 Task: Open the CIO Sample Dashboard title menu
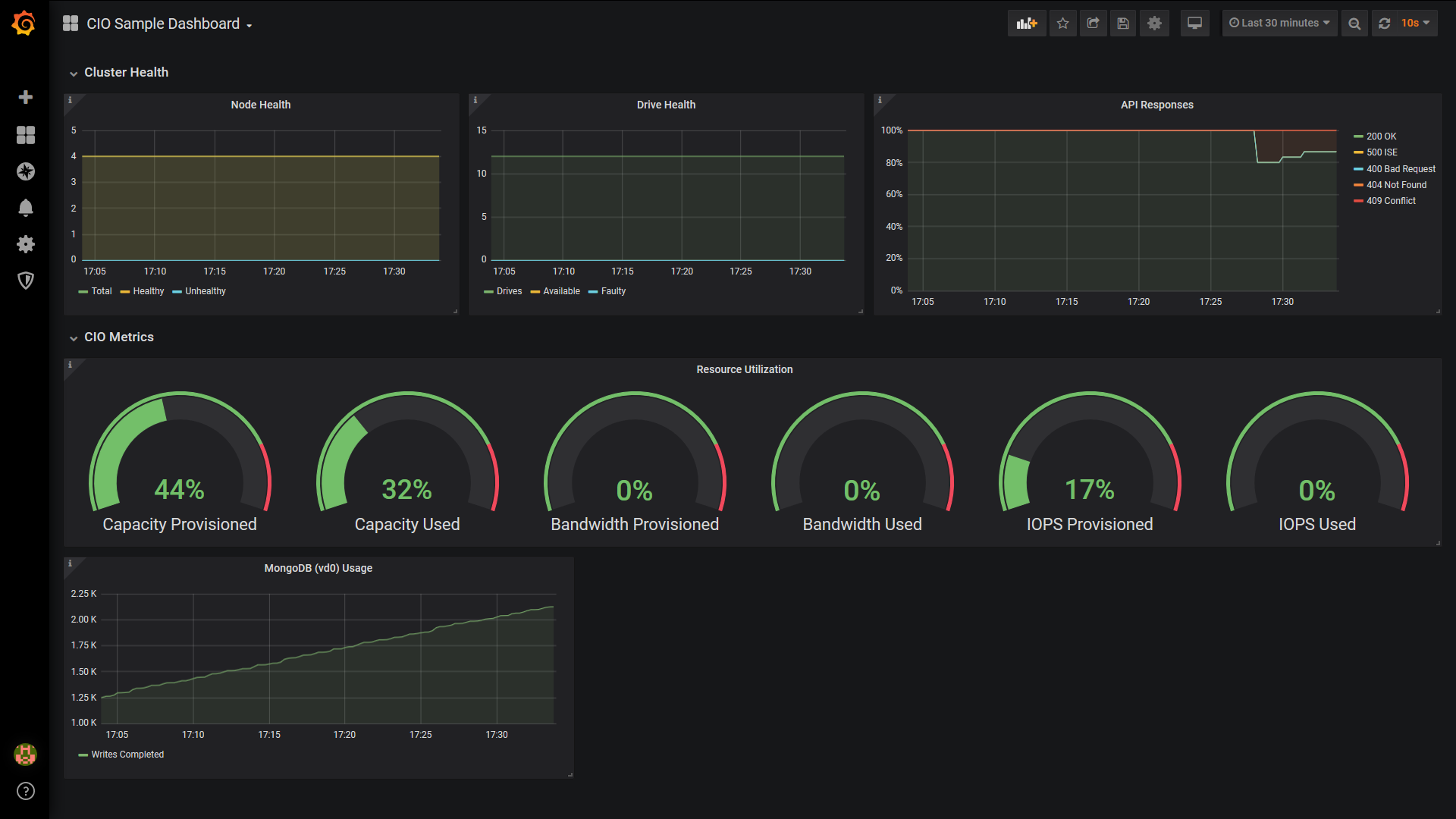coord(163,24)
